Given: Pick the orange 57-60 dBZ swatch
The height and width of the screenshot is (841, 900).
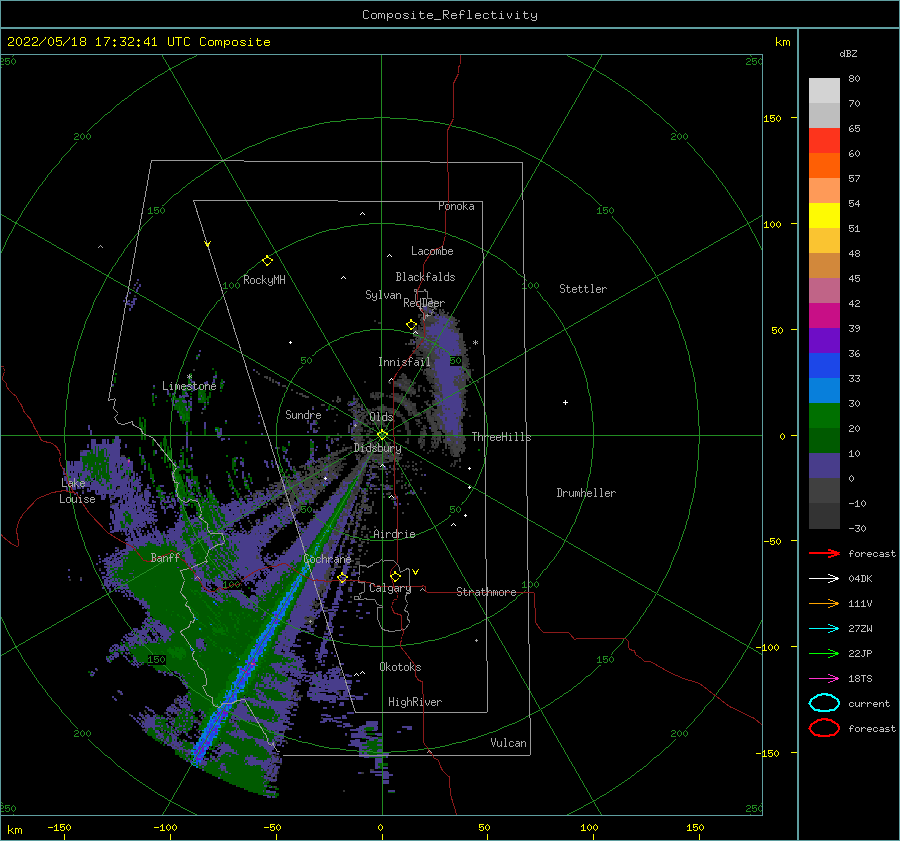Looking at the screenshot, I should tap(824, 166).
